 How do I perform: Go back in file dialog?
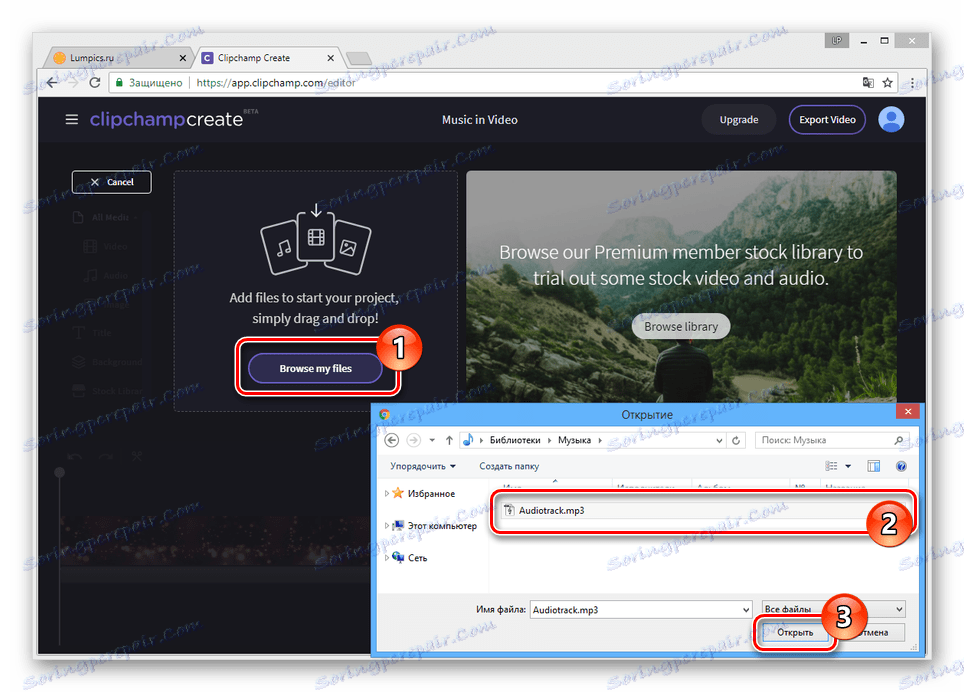(x=392, y=440)
